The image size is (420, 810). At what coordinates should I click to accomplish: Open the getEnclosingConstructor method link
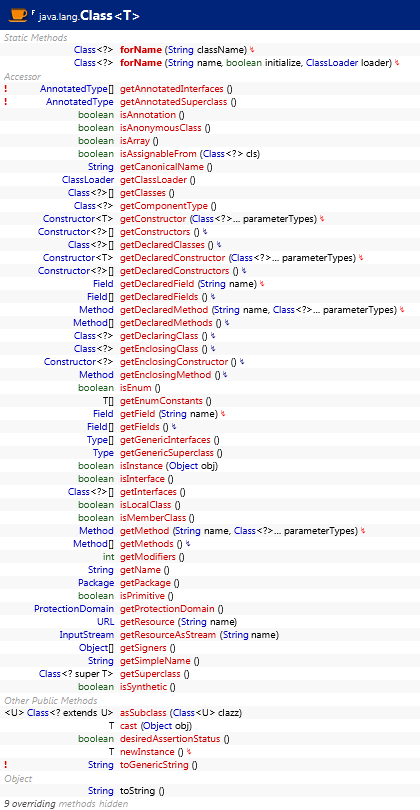(174, 362)
